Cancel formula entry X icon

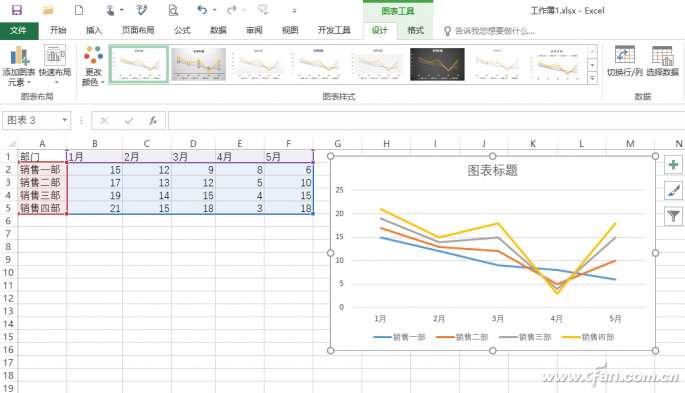[x=104, y=121]
